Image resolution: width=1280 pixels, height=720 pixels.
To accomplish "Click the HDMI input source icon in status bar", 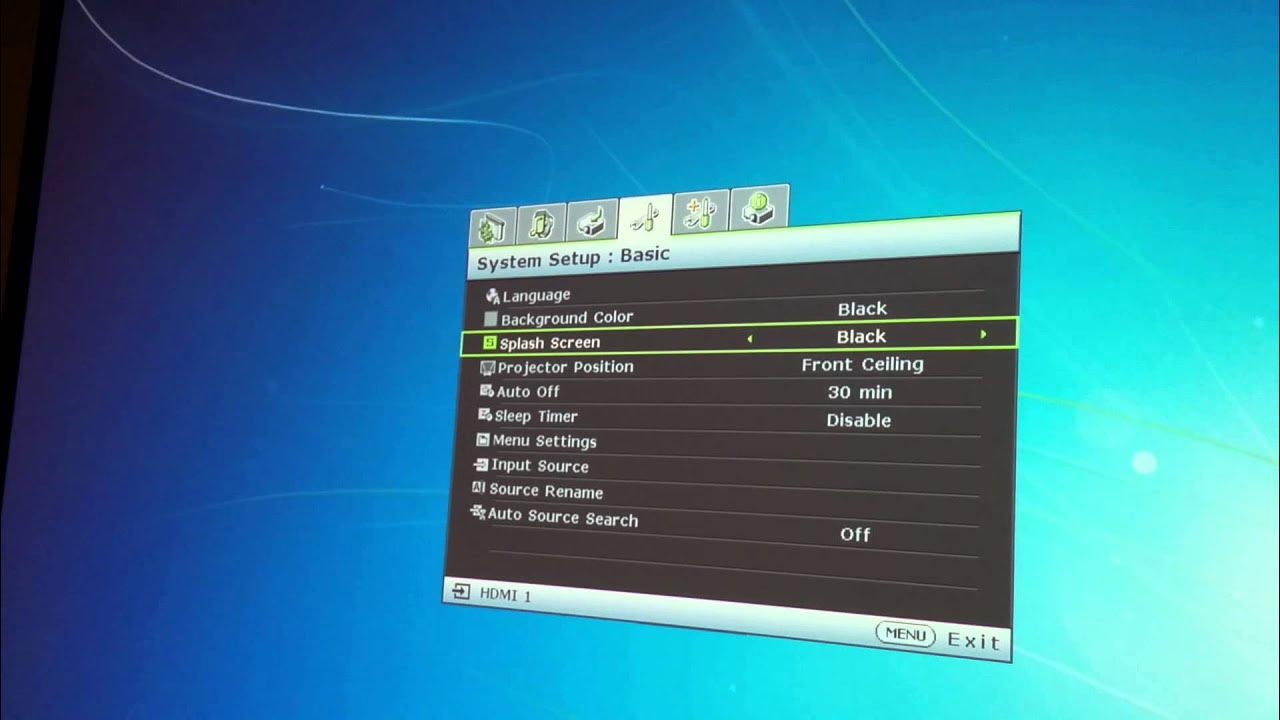I will pos(460,591).
